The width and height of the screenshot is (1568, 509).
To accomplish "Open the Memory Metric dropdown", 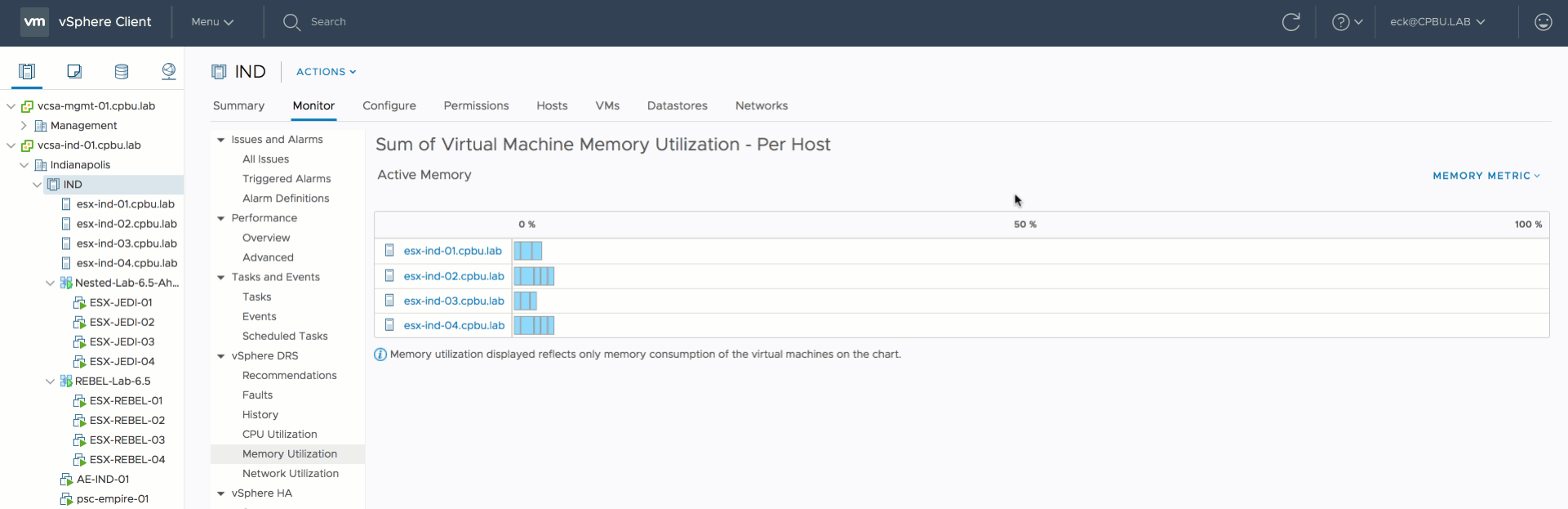I will click(1486, 176).
